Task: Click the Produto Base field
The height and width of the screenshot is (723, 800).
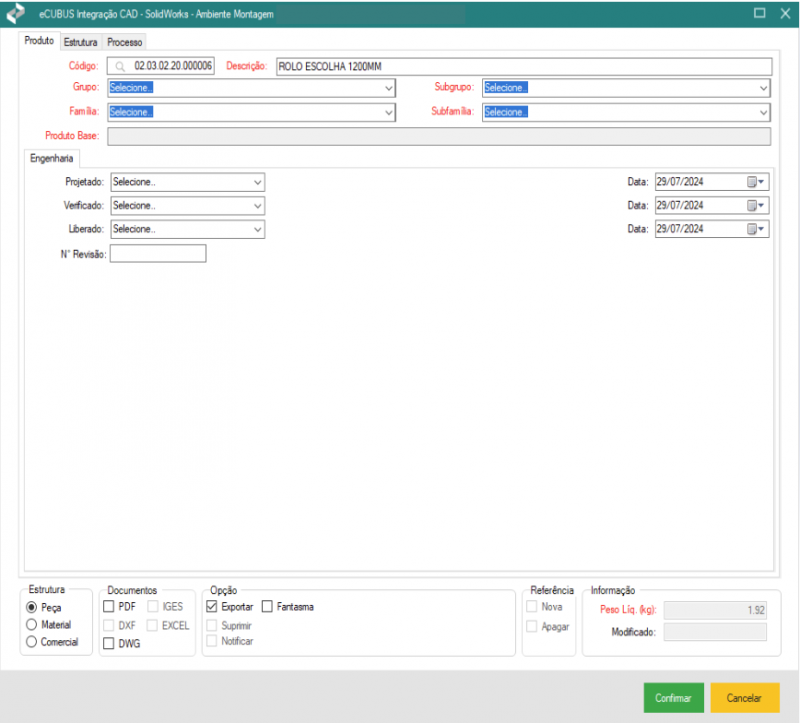Action: [x=439, y=136]
